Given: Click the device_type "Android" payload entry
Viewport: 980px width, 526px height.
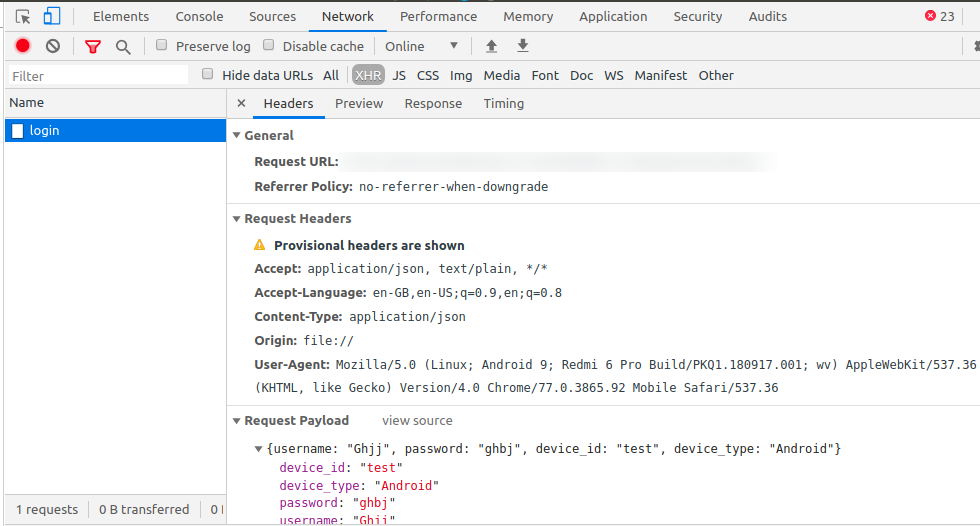Looking at the screenshot, I should point(359,485).
